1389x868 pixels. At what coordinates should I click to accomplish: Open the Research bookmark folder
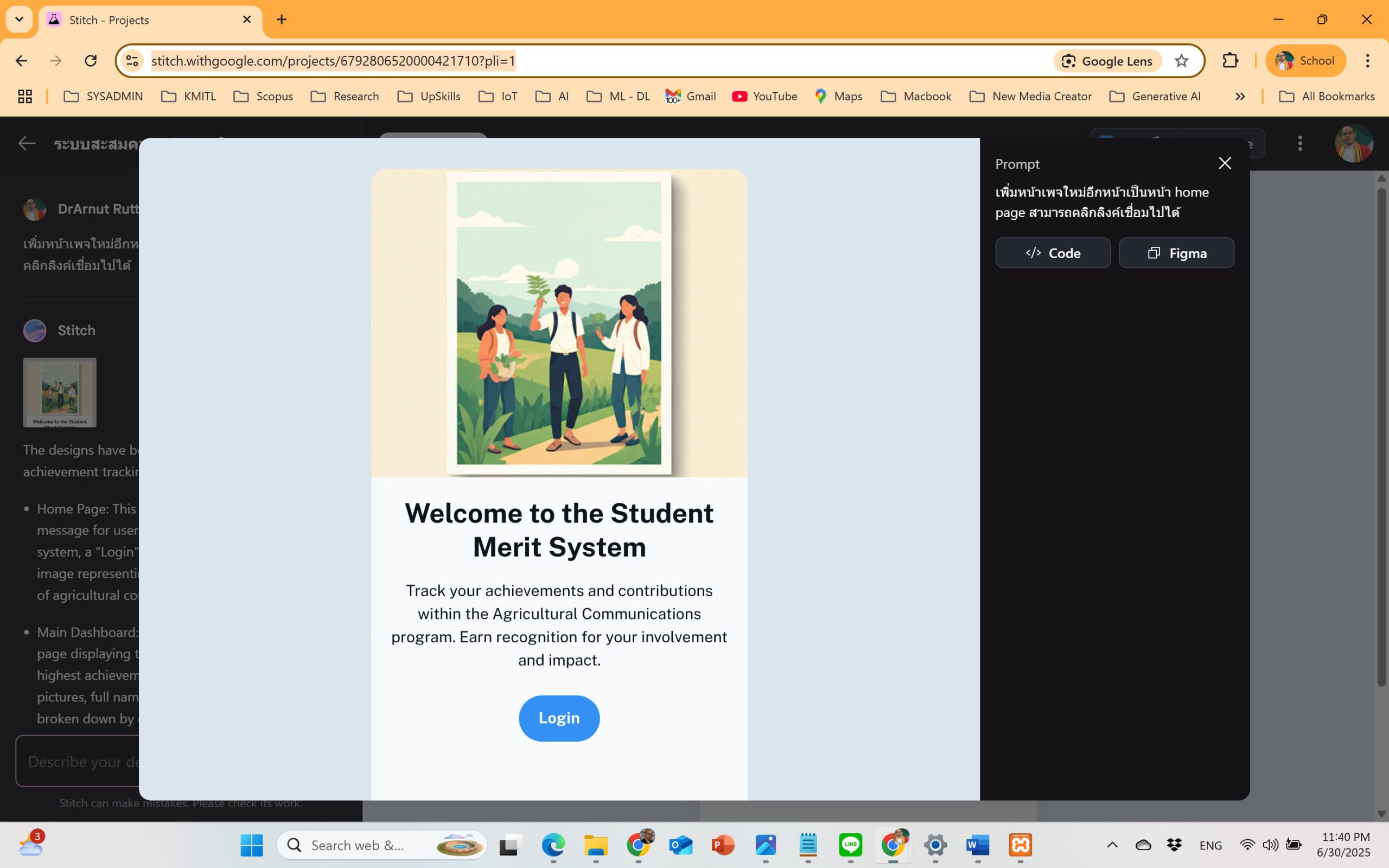pyautogui.click(x=345, y=97)
